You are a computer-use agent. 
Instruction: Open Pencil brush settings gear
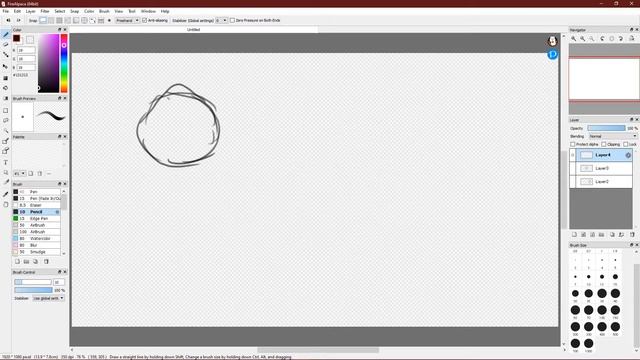coord(57,212)
